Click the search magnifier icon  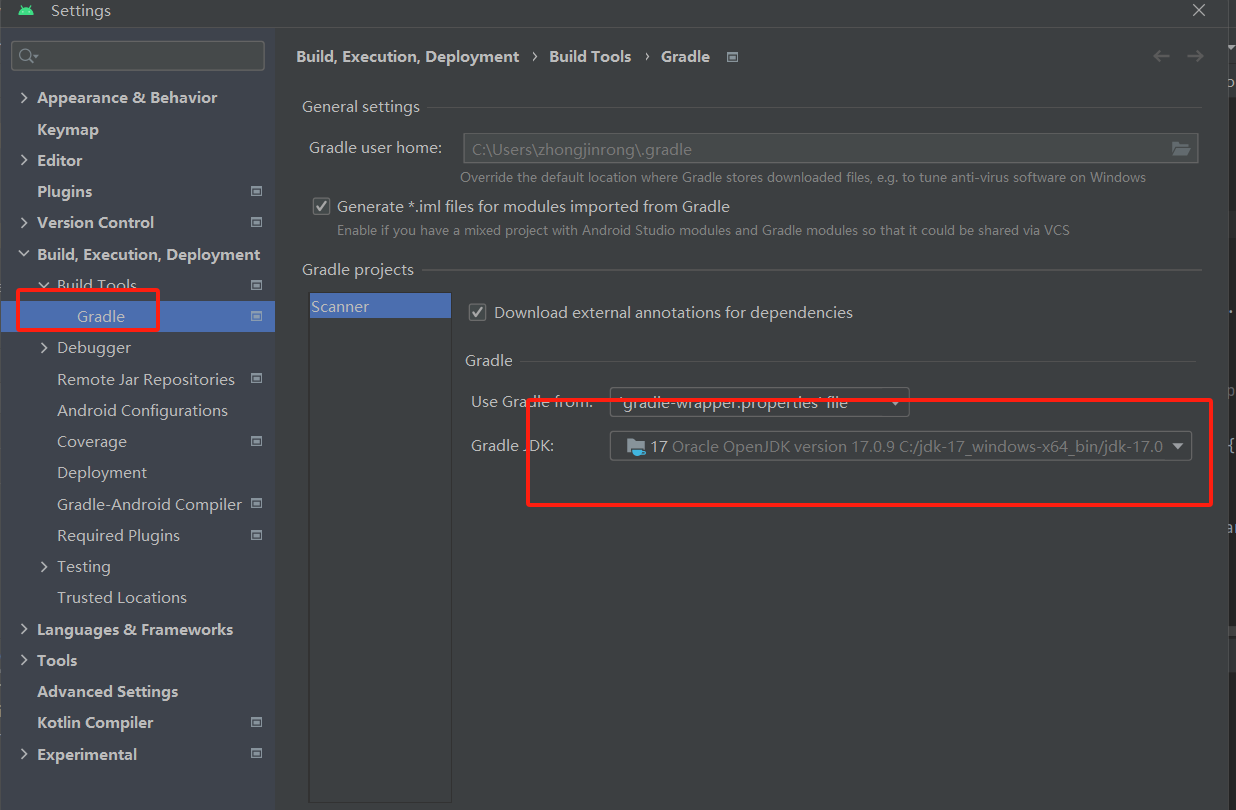pos(28,56)
